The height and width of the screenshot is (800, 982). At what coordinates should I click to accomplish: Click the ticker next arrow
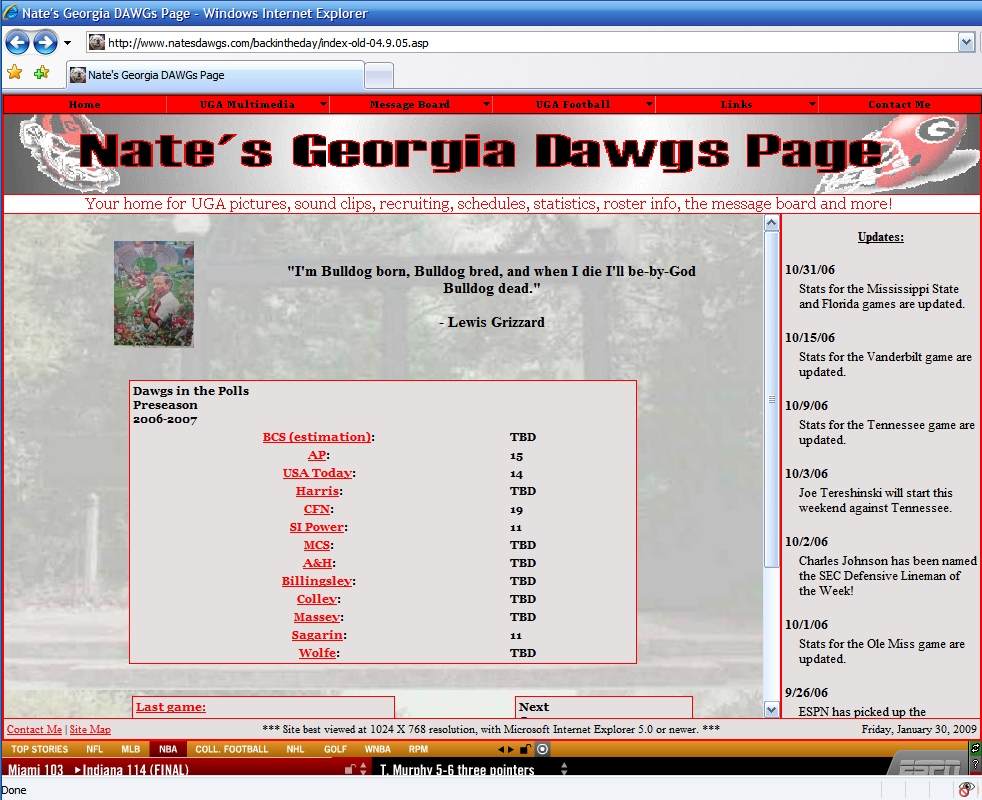tap(511, 749)
